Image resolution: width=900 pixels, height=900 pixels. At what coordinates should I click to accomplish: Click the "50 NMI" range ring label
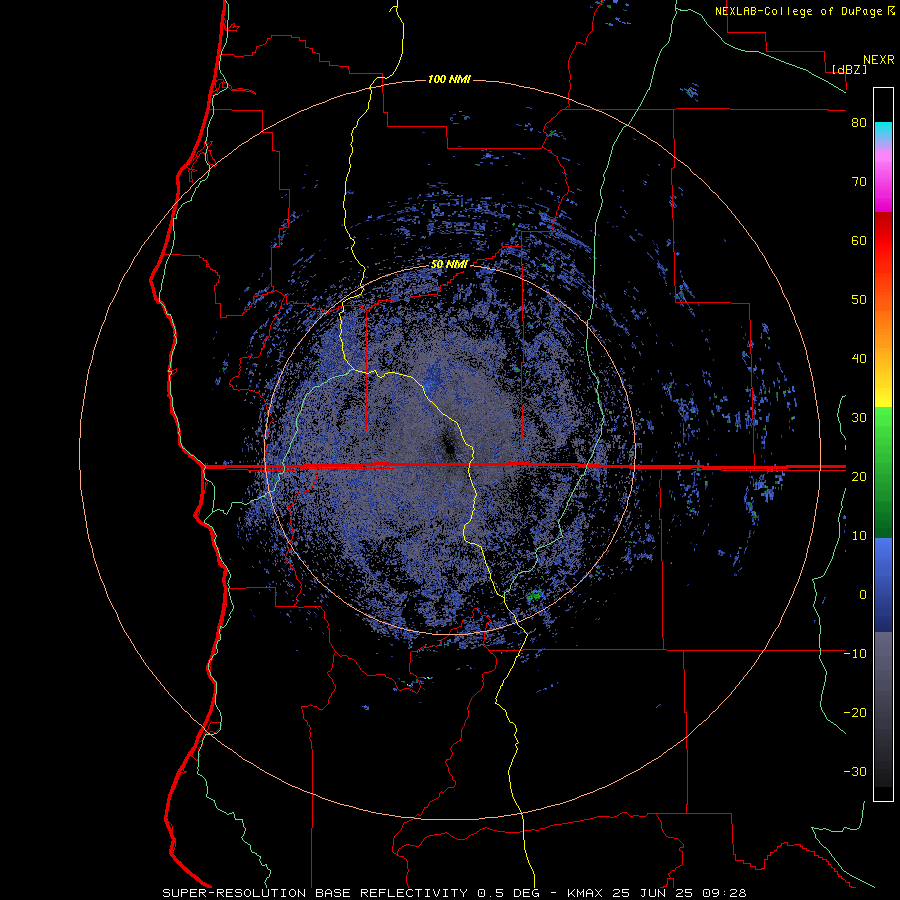[x=449, y=265]
